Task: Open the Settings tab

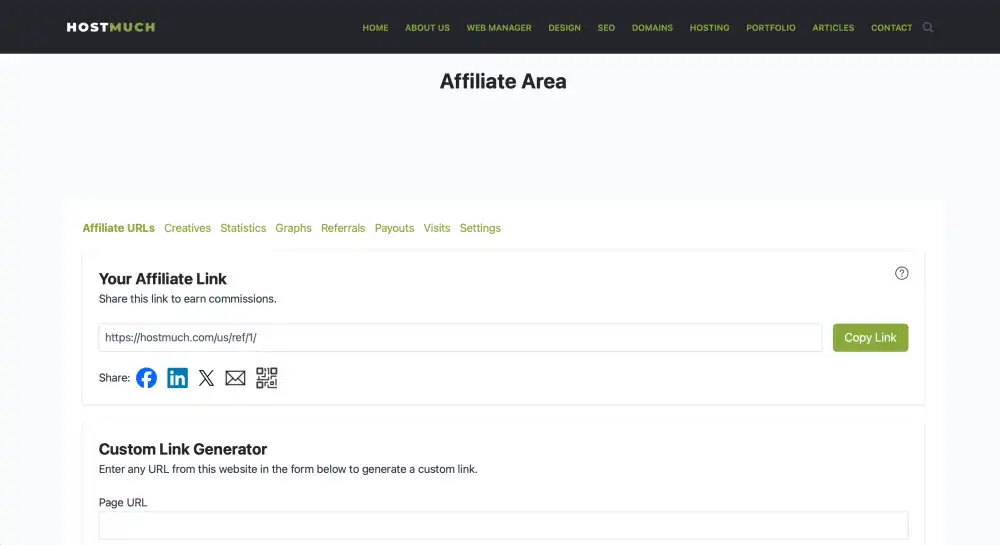Action: coord(480,228)
